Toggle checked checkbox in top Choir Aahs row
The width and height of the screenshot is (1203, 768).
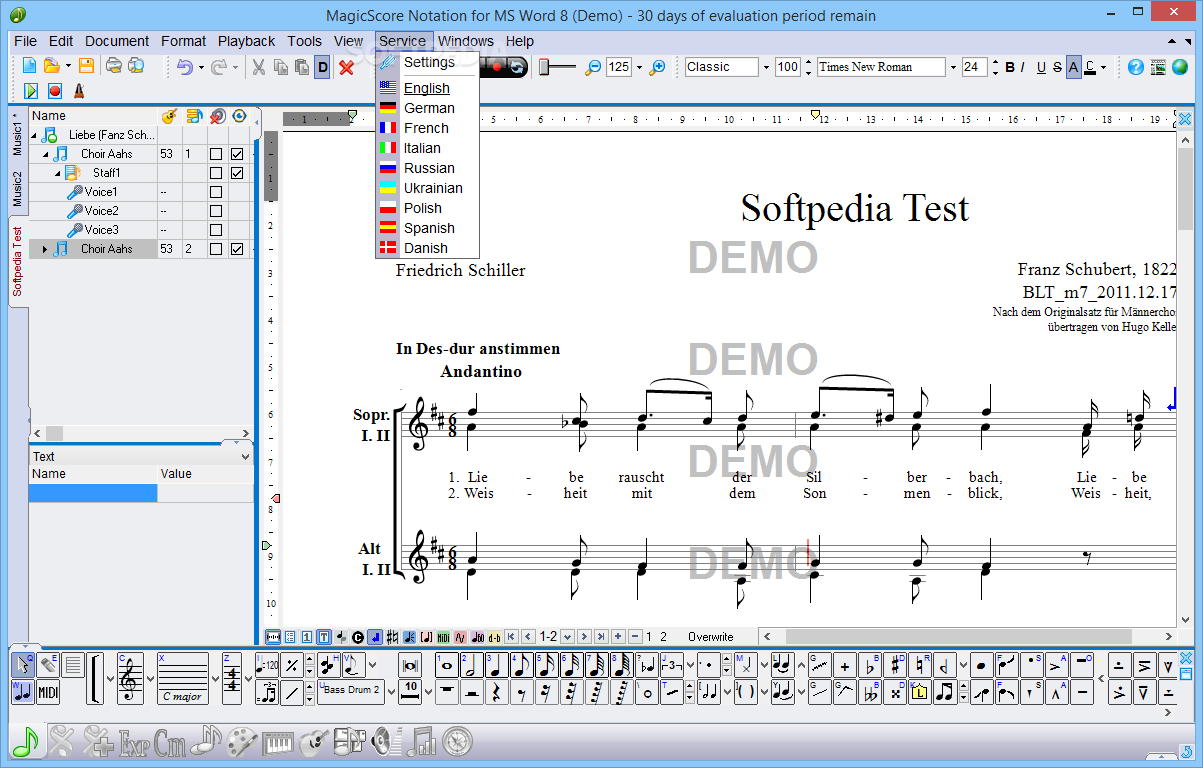[x=237, y=154]
